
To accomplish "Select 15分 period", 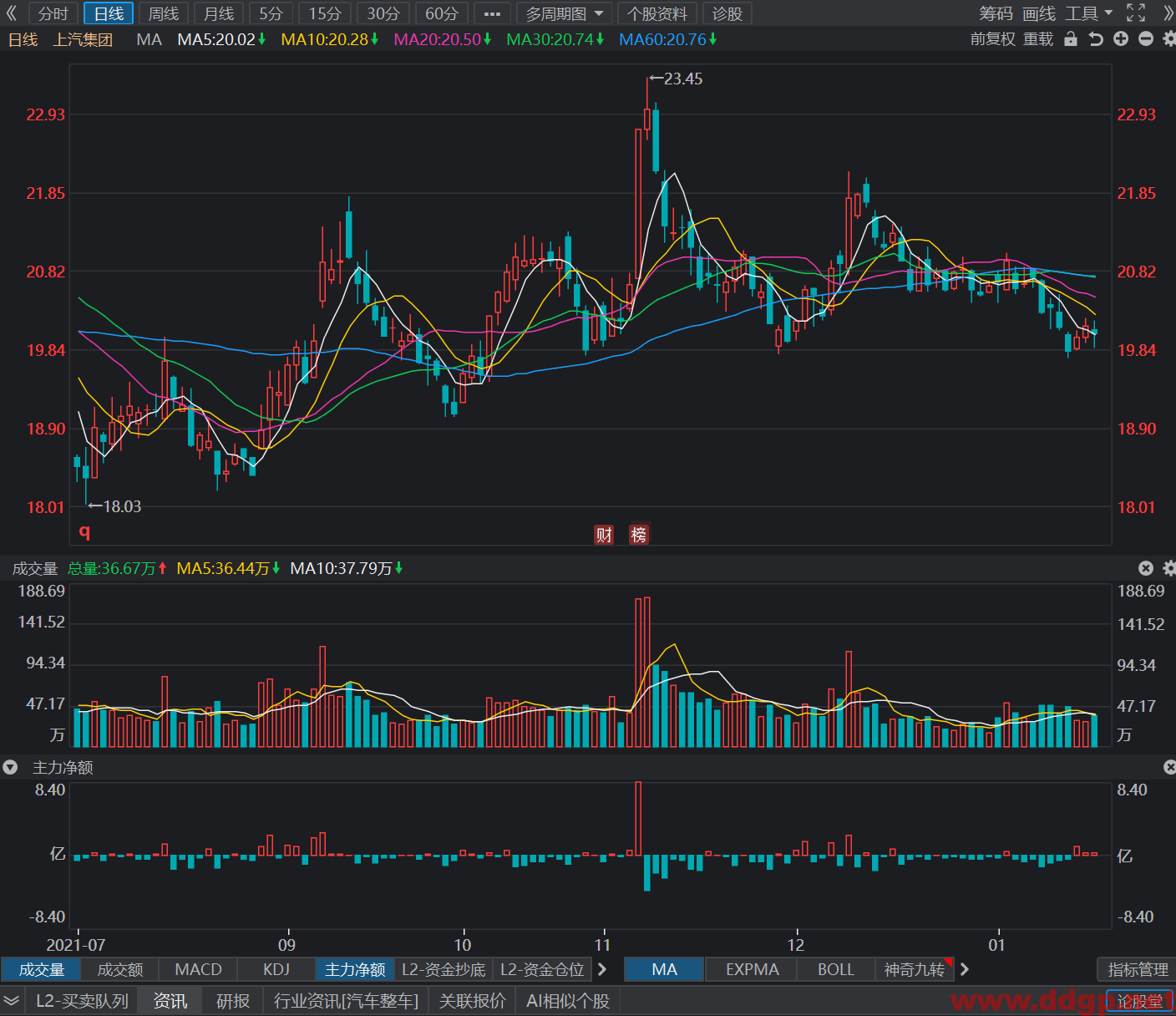I will (325, 14).
